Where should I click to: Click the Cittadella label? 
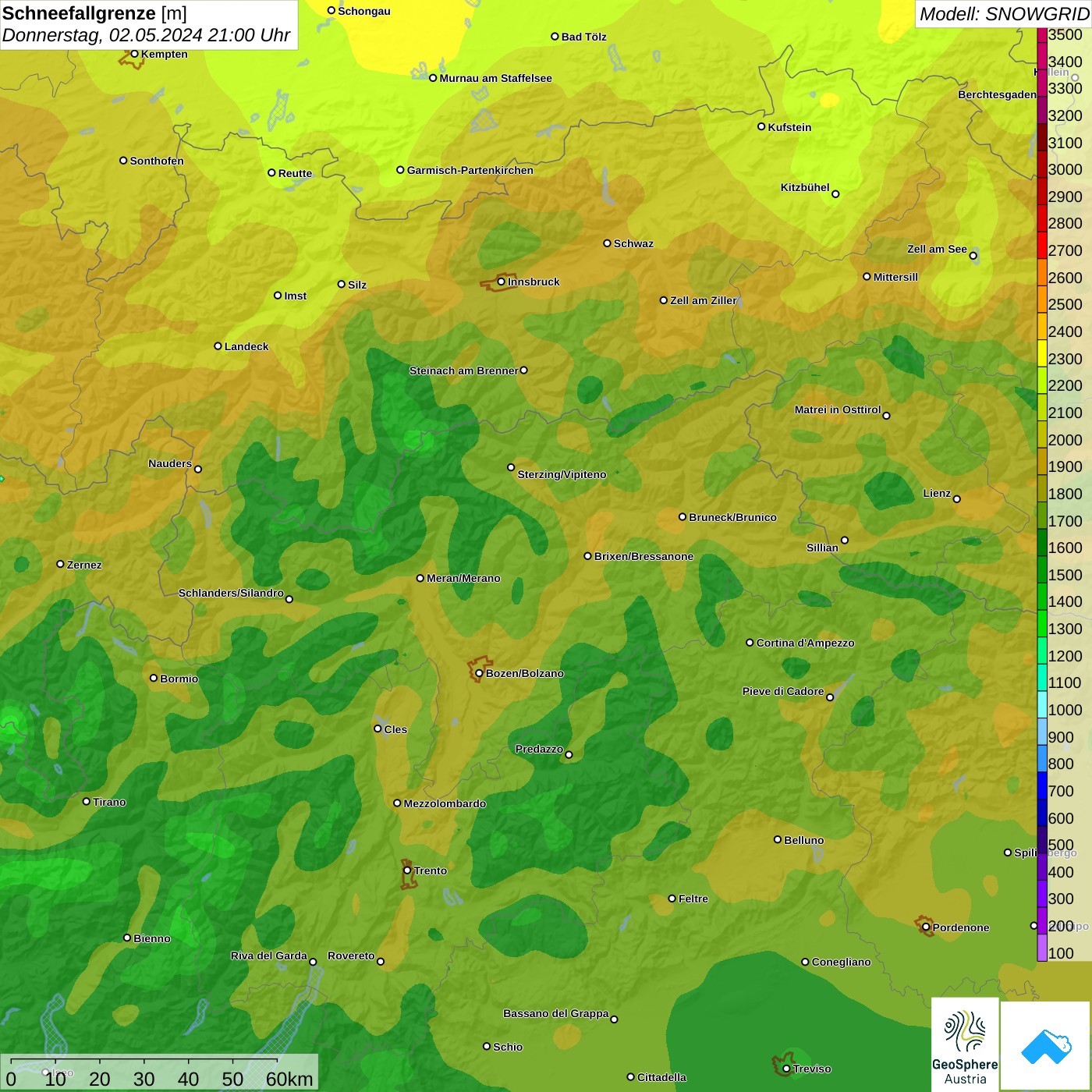661,1077
